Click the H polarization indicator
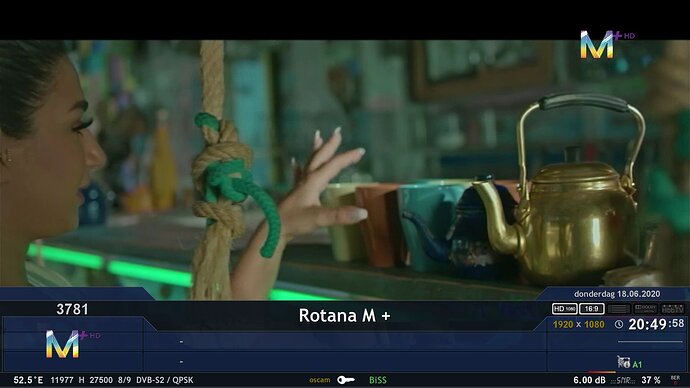Image resolution: width=690 pixels, height=388 pixels. click(x=81, y=380)
